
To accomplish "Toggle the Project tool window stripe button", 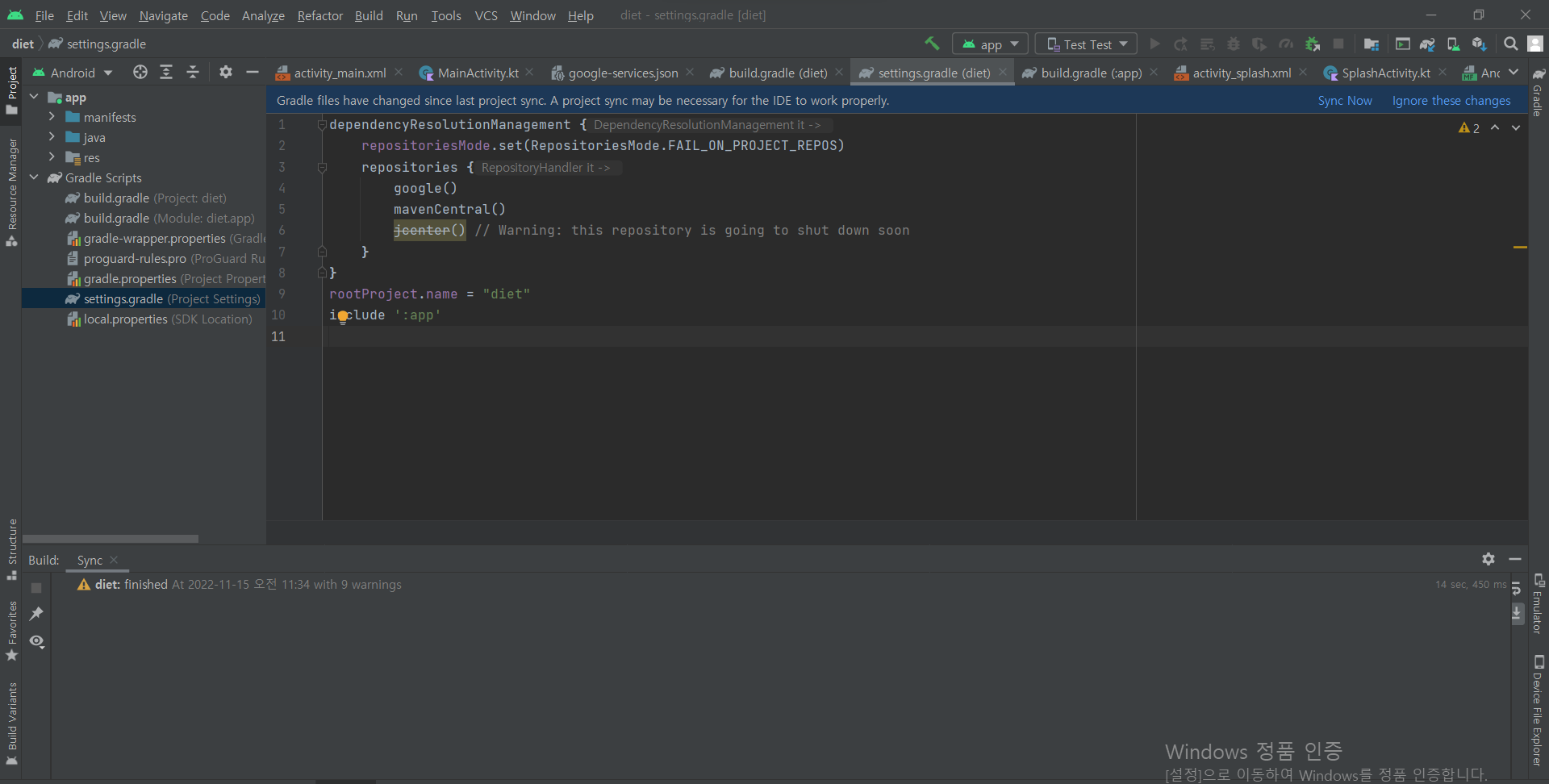I will [11, 90].
